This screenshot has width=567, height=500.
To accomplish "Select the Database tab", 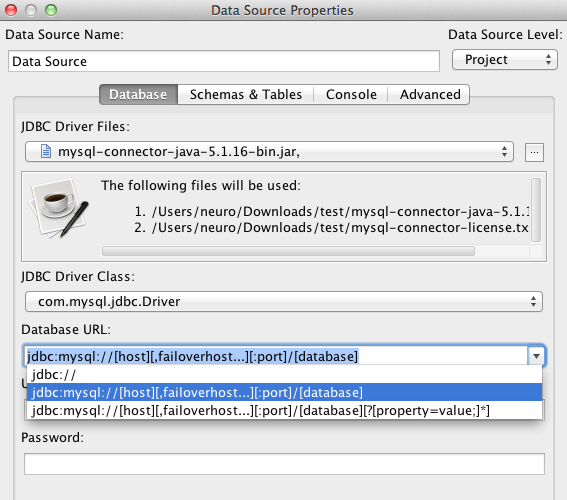I will pyautogui.click(x=138, y=94).
